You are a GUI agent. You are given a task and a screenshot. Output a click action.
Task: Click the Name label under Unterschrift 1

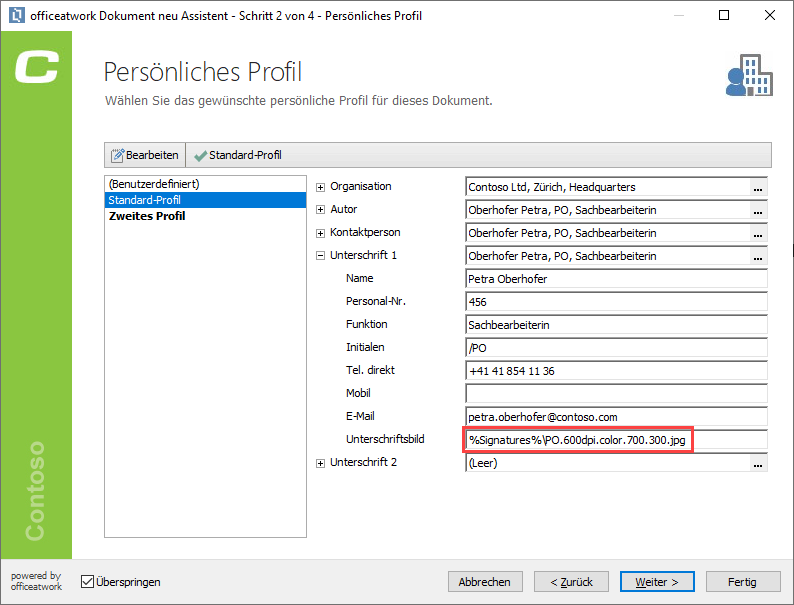pyautogui.click(x=360, y=278)
